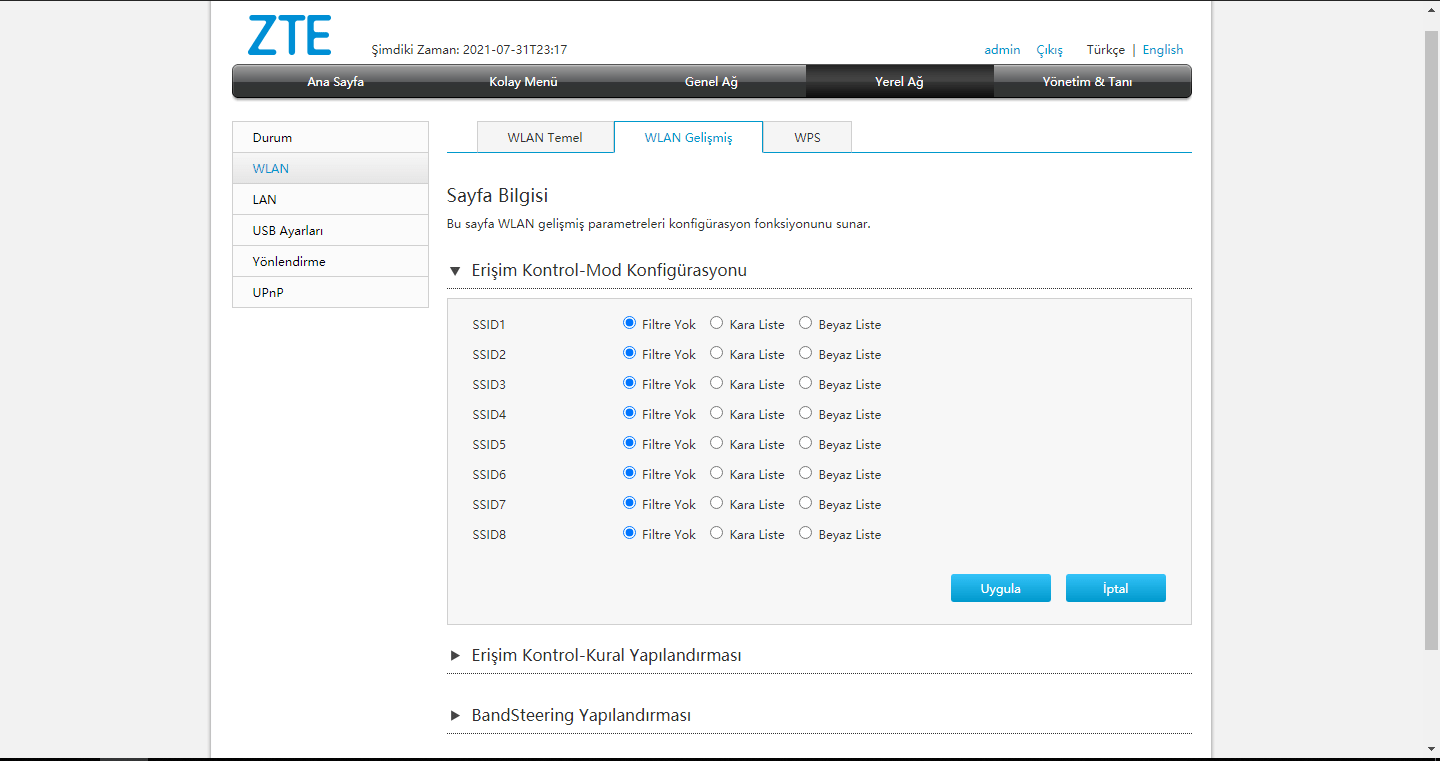Click the SSID4 row label
Viewport: 1440px width, 761px height.
(489, 414)
